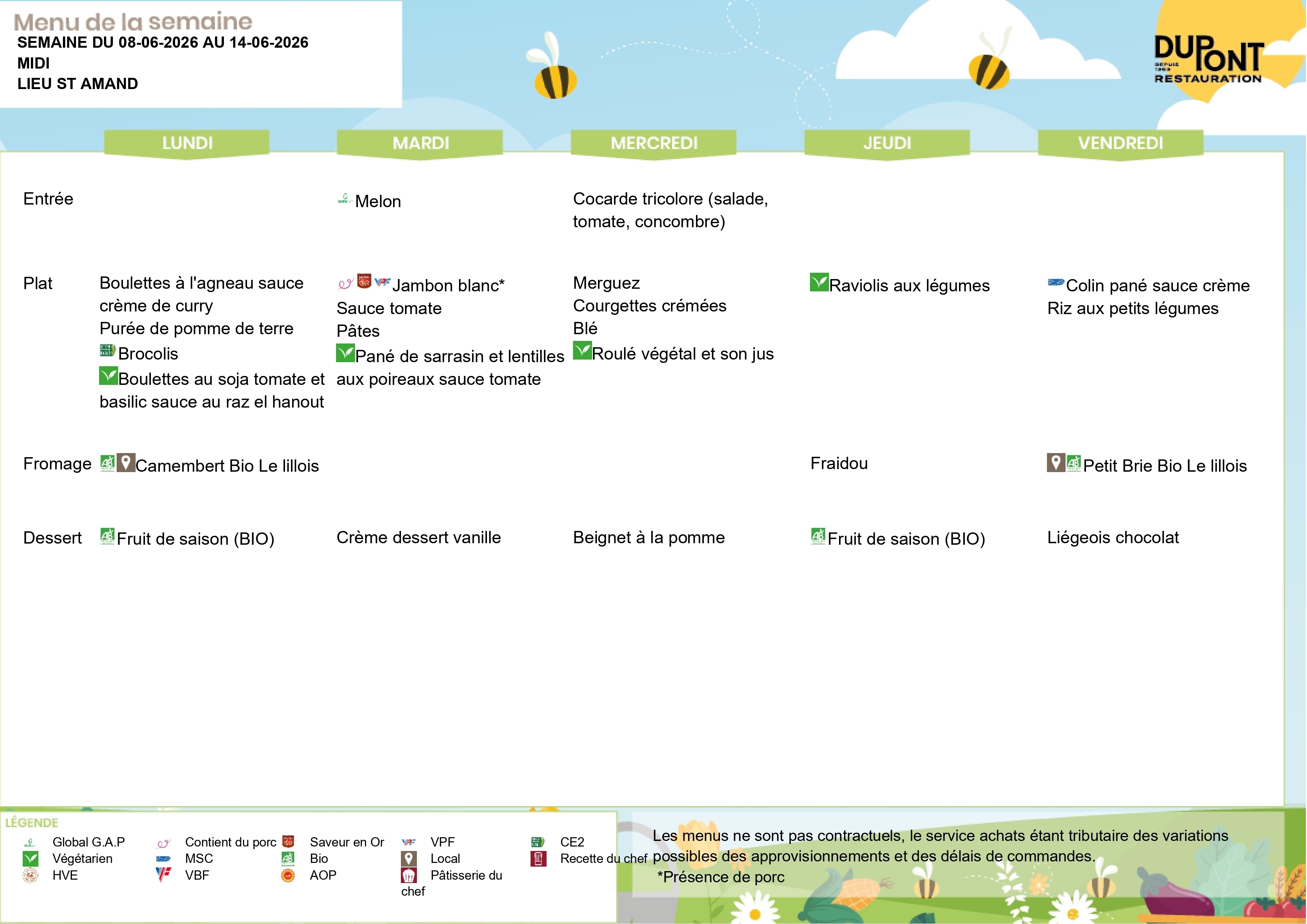Click the vegetarian icon beside Pané de sarrasin

pos(345,353)
